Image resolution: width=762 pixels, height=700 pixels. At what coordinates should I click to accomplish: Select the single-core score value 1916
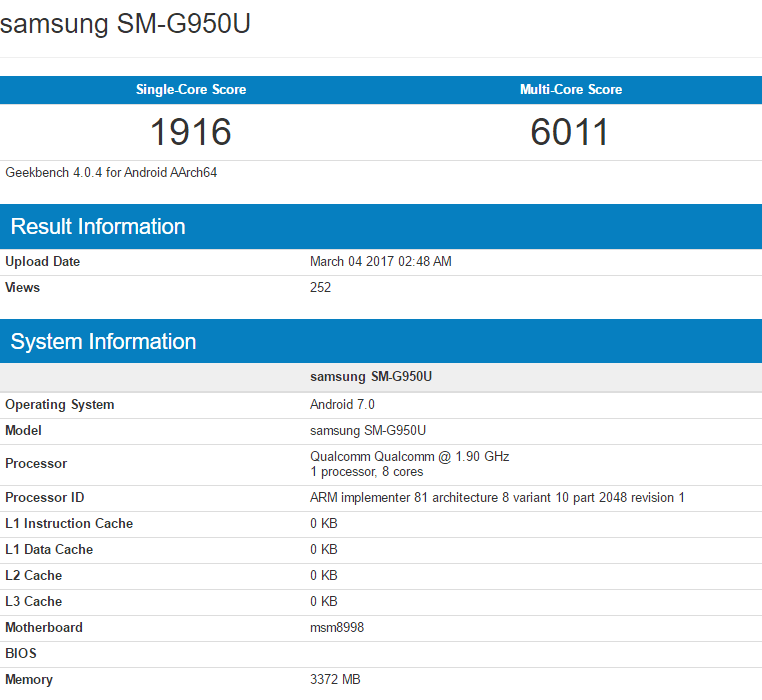pyautogui.click(x=190, y=132)
